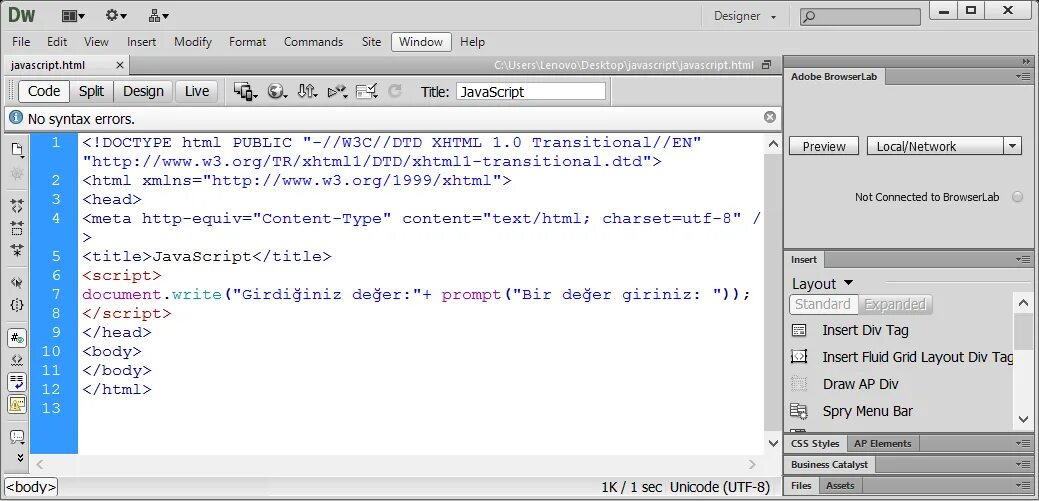1039x501 pixels.
Task: Show more coding toolbar tools chevron
Action: click(19, 457)
